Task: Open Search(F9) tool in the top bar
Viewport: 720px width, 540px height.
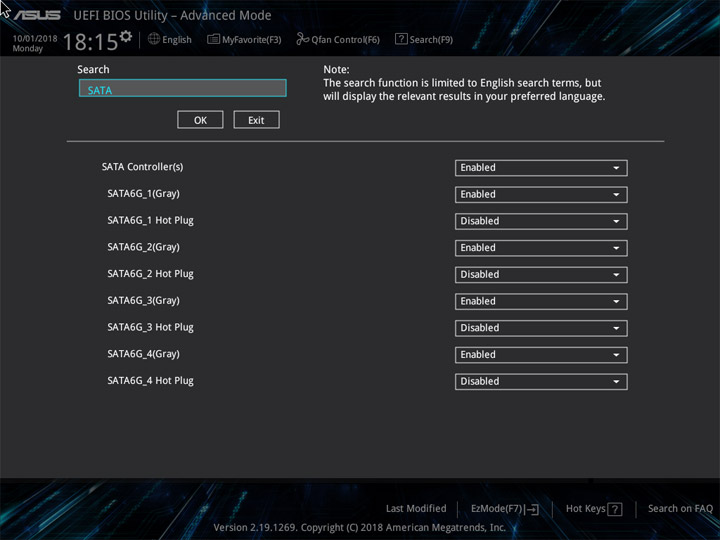Action: tap(424, 39)
